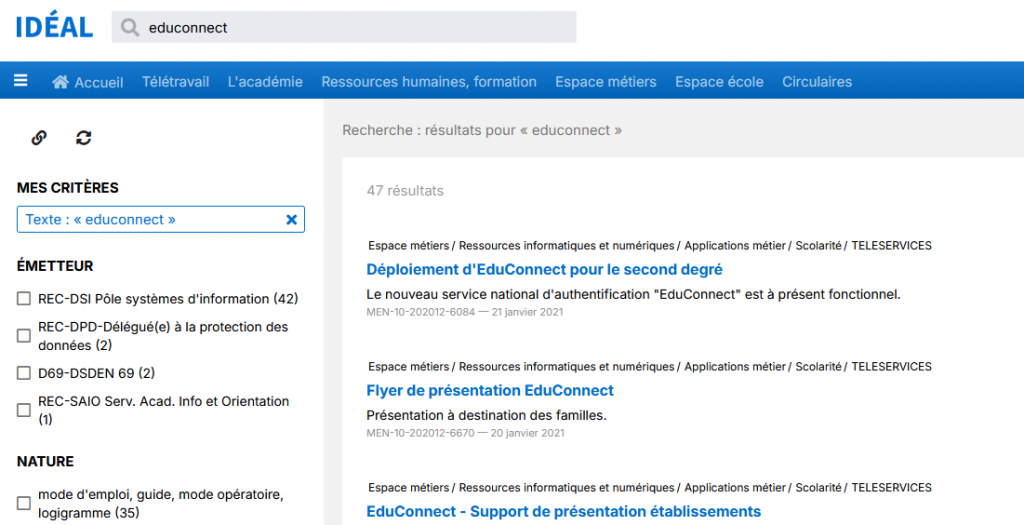Expand the Espace métiers menu

pos(606,82)
